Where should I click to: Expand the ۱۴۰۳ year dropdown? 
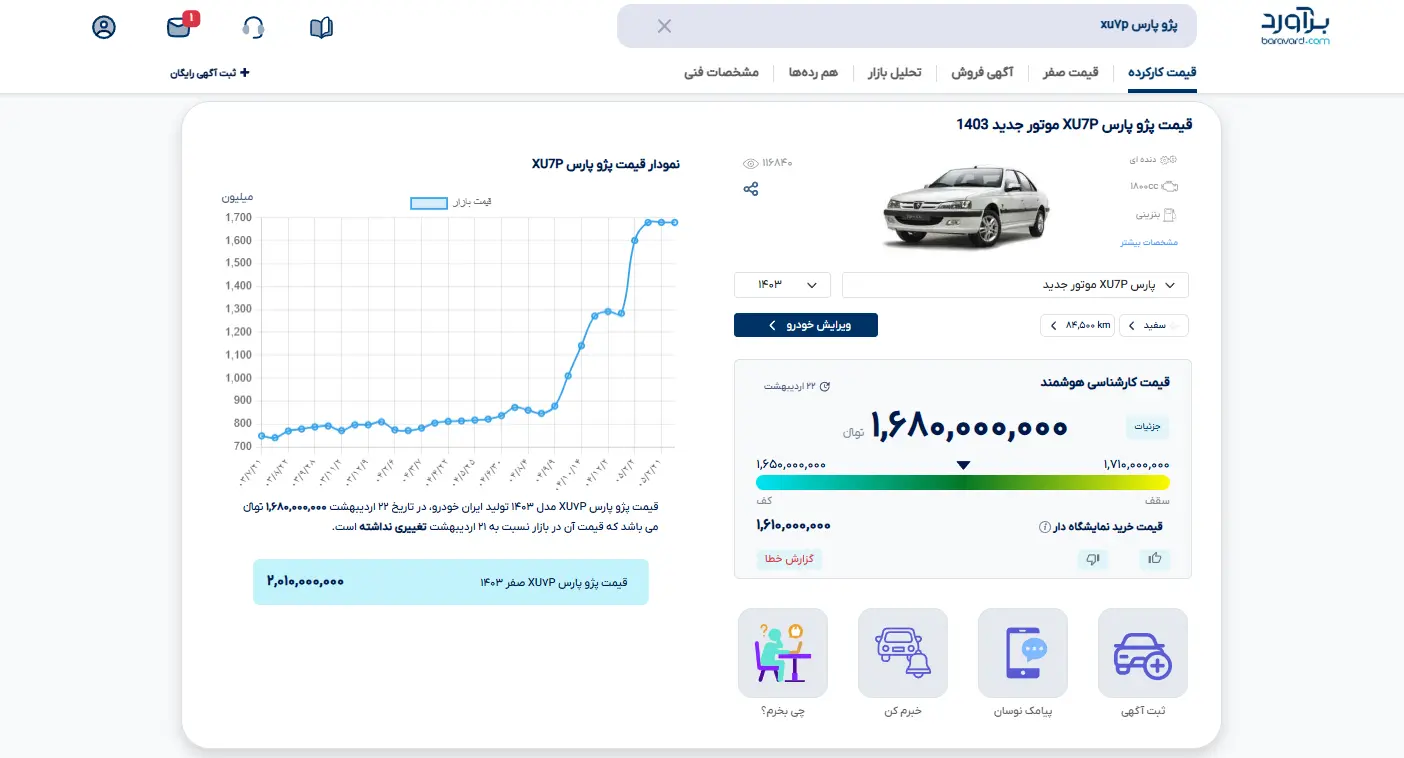782,285
